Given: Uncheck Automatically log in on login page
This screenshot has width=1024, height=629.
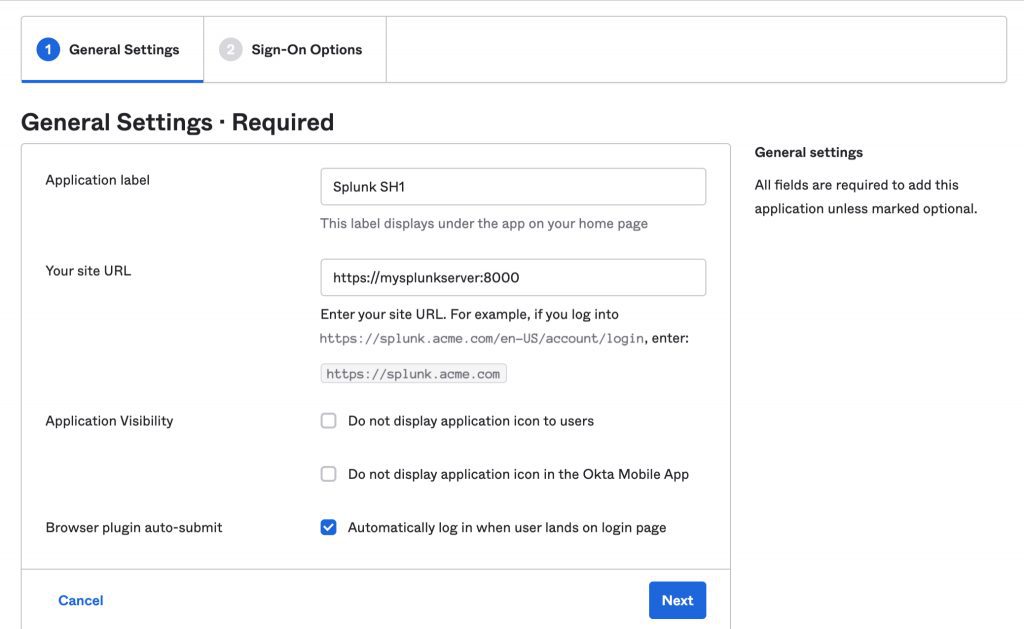Looking at the screenshot, I should (x=328, y=527).
